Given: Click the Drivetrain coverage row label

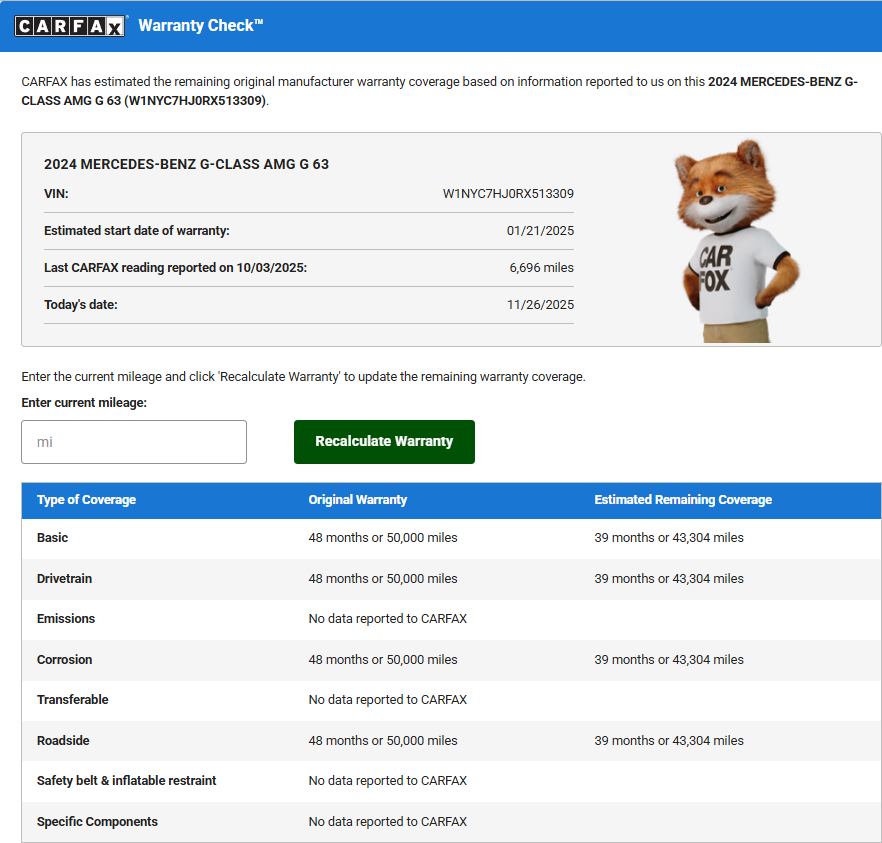Looking at the screenshot, I should click(64, 579).
